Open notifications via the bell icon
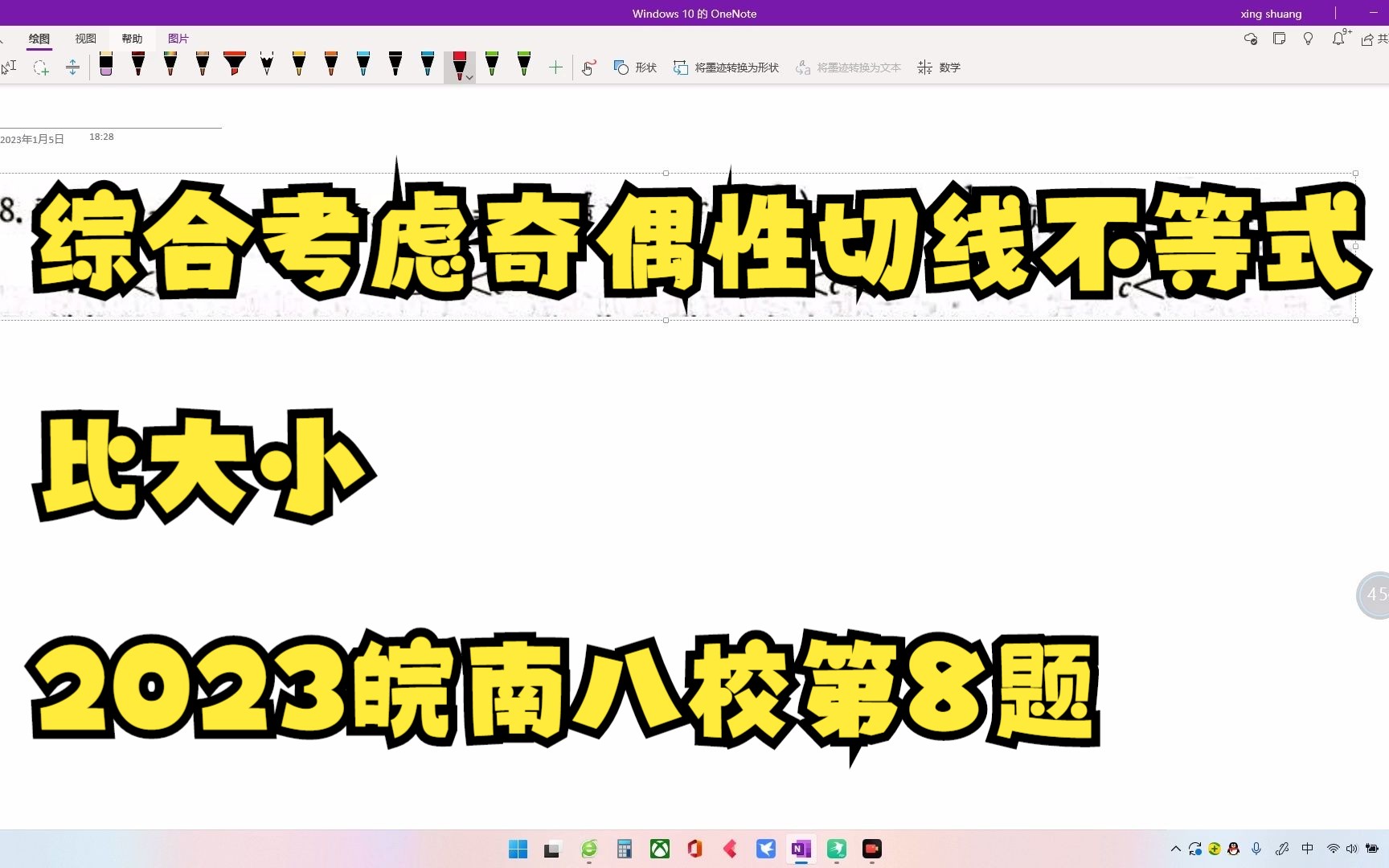The height and width of the screenshot is (868, 1389). 1338,39
